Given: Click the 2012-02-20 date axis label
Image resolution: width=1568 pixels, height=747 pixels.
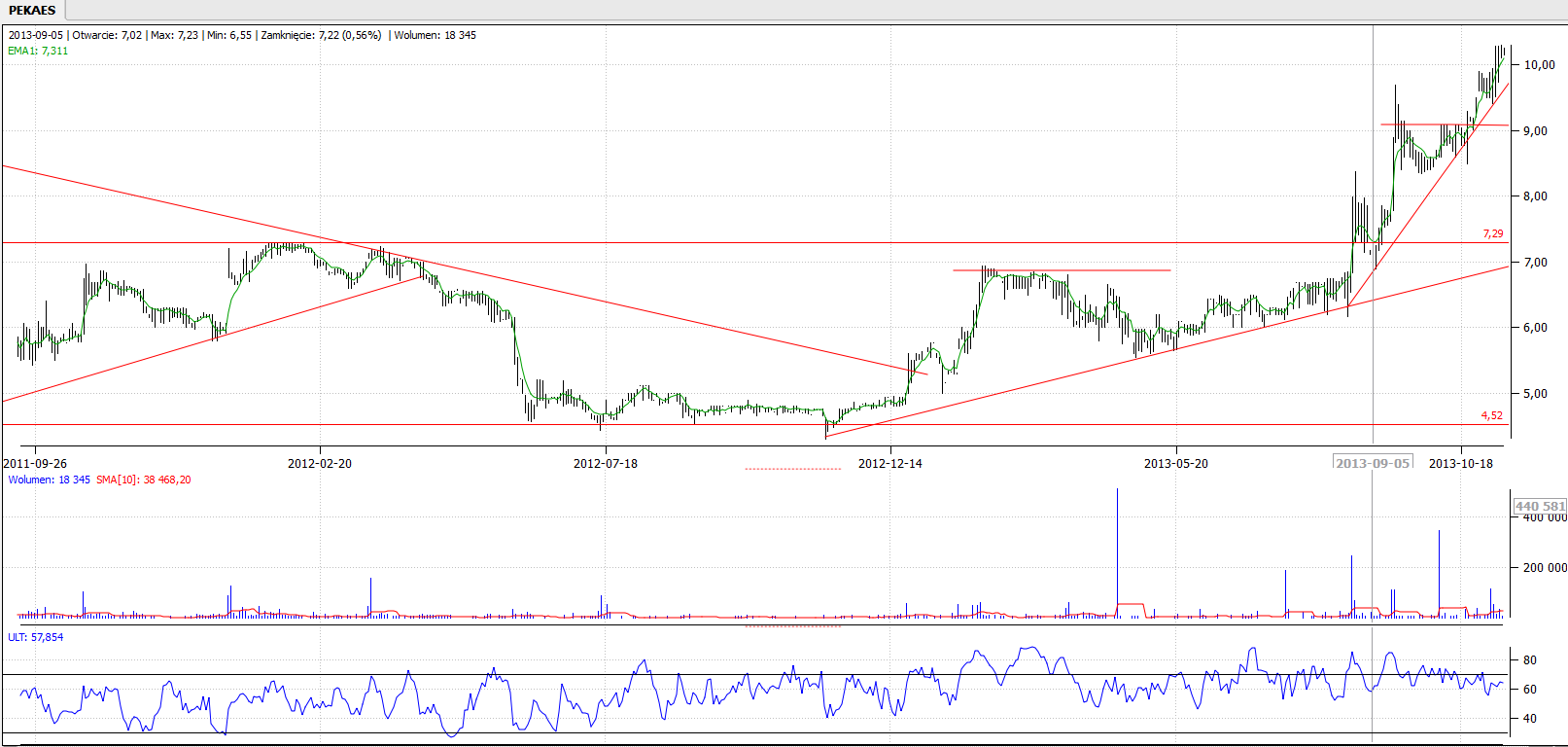Looking at the screenshot, I should (x=320, y=463).
